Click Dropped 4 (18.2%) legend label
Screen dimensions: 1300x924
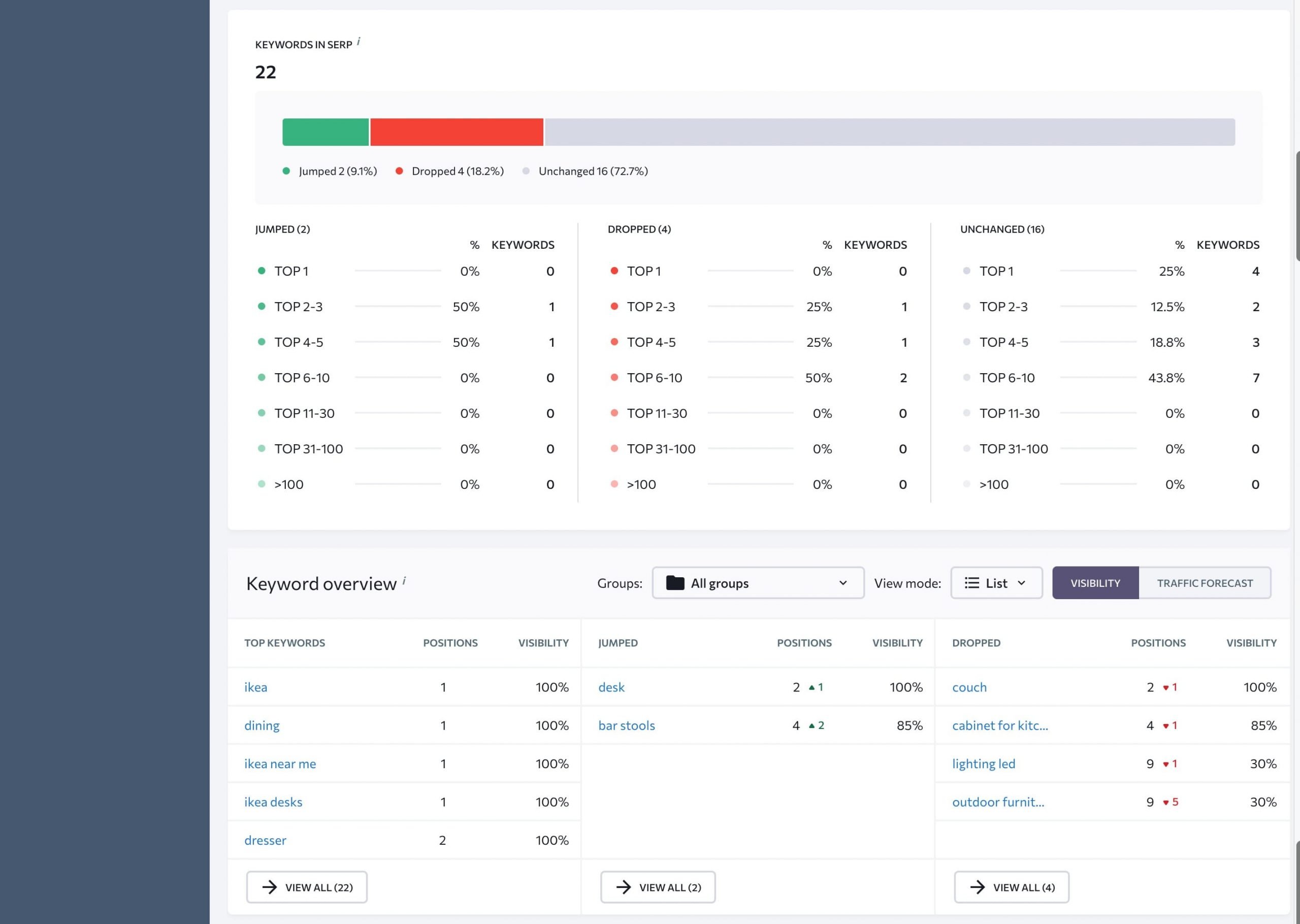[458, 171]
